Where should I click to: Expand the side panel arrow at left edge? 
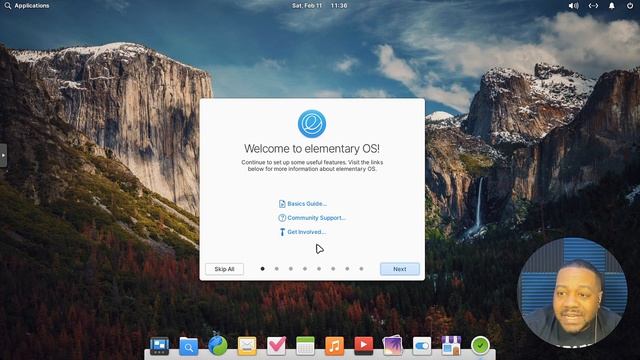(3, 155)
